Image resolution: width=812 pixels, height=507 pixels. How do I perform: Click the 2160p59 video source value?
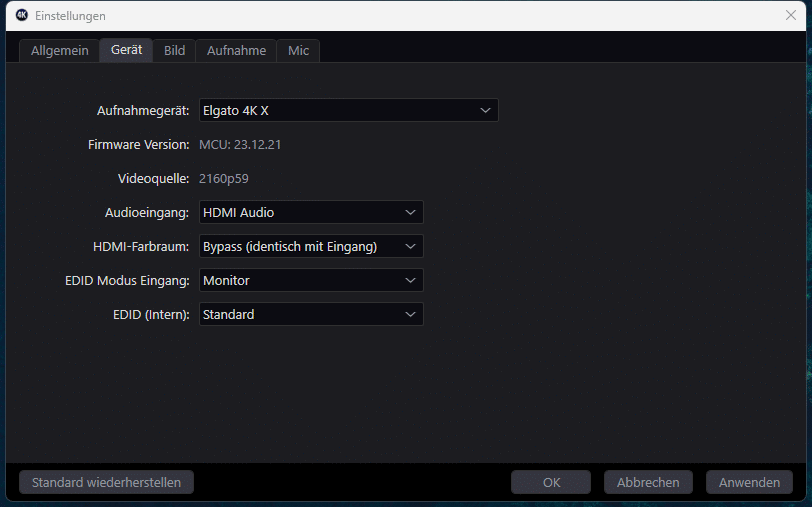pos(224,179)
